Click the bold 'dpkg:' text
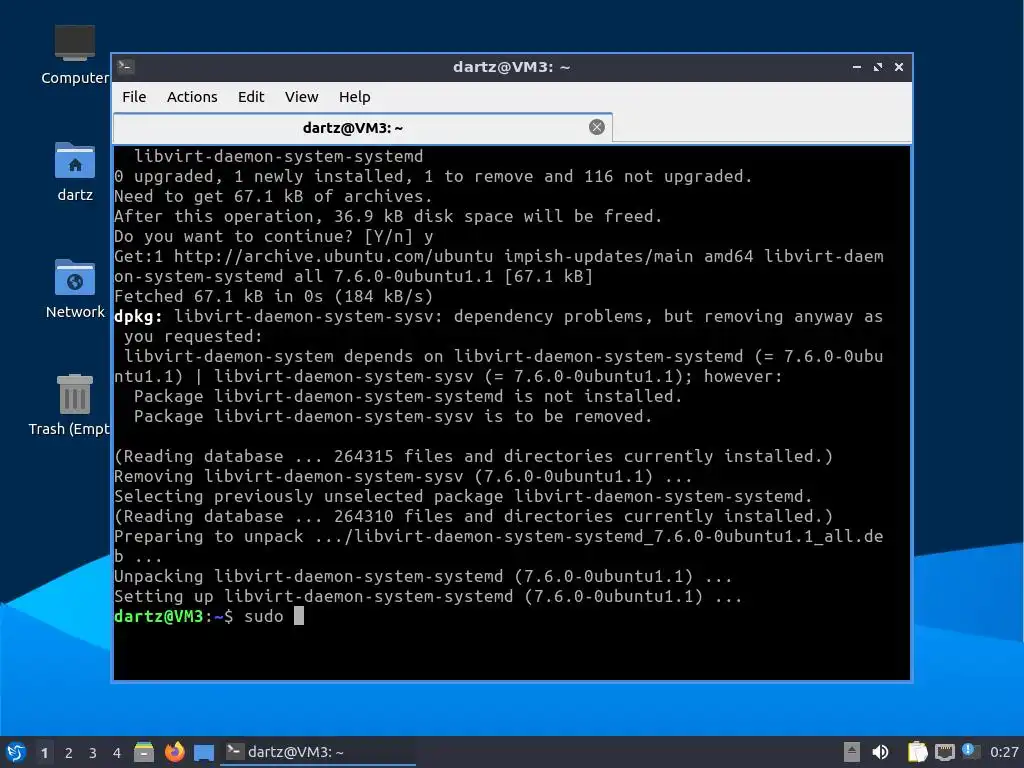Screen dimensions: 1024x768 pyautogui.click(x=138, y=317)
